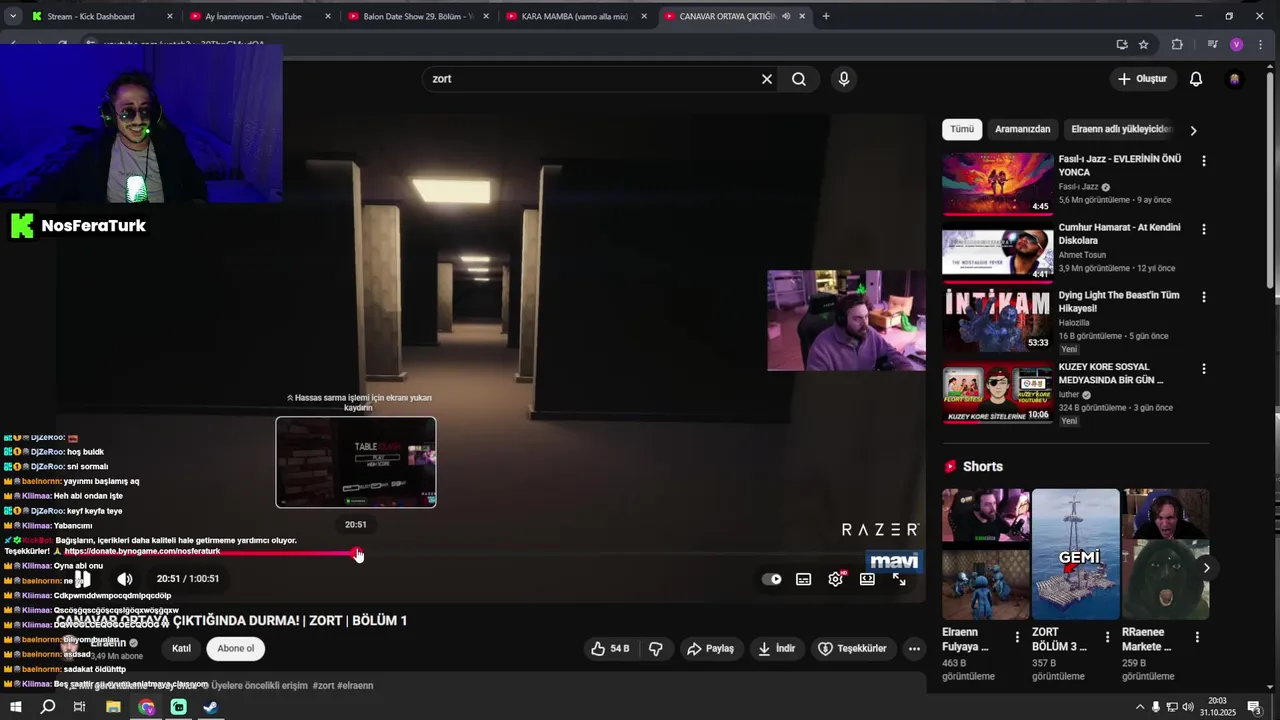Viewport: 1280px width, 720px height.
Task: Open YouTube notifications bell
Action: 1196,79
